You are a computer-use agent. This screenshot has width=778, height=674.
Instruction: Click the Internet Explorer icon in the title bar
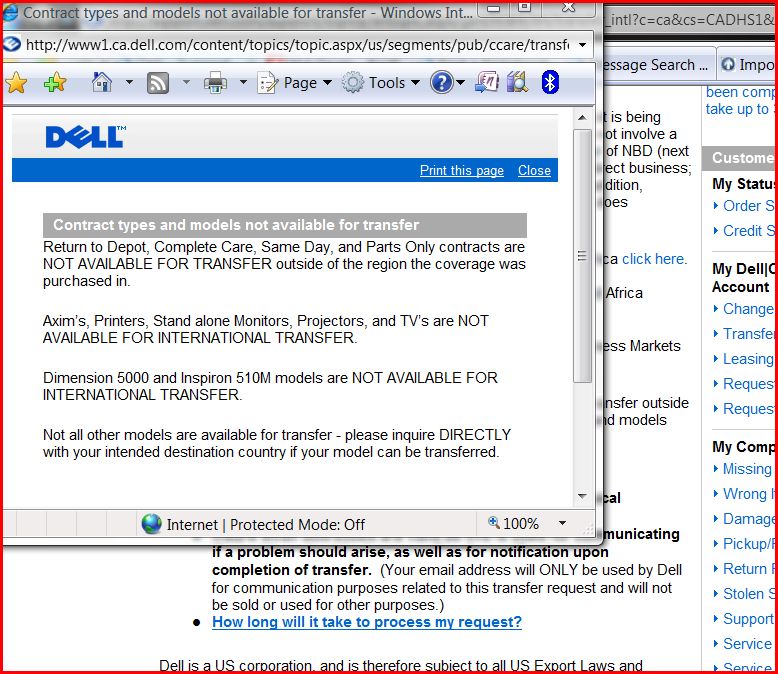10,12
